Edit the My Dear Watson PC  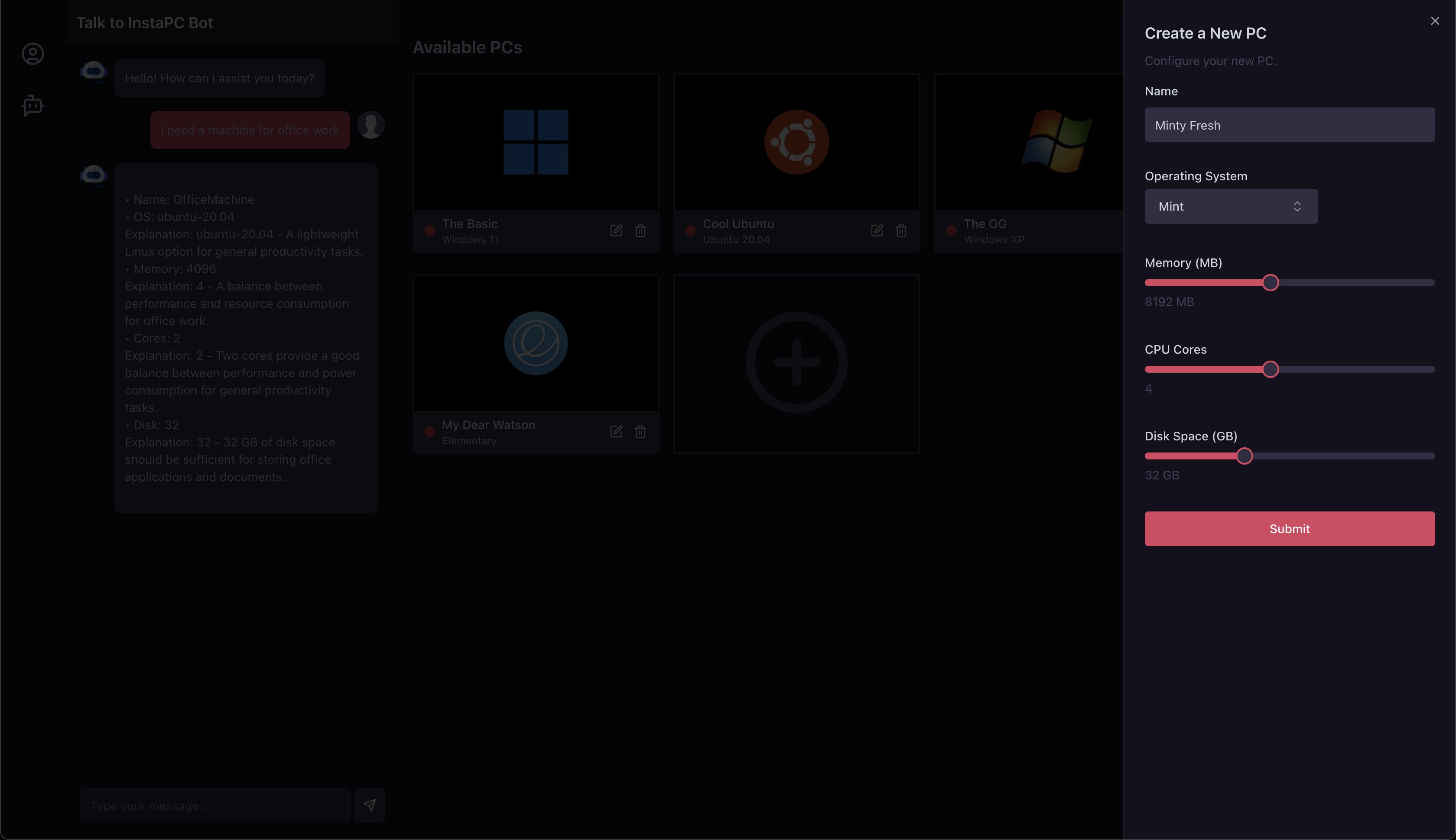tap(616, 432)
